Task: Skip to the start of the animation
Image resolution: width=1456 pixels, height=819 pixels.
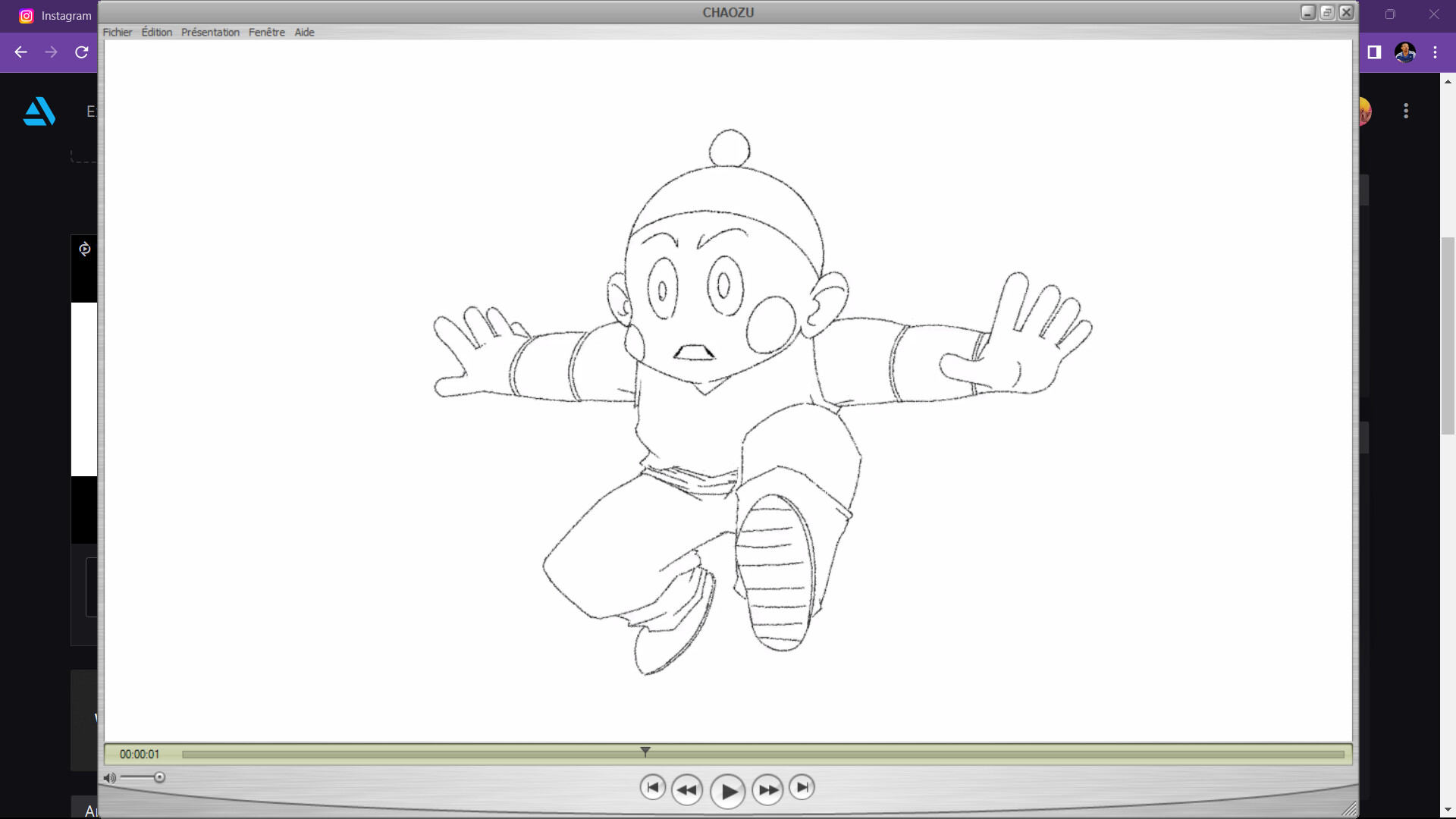Action: (653, 788)
